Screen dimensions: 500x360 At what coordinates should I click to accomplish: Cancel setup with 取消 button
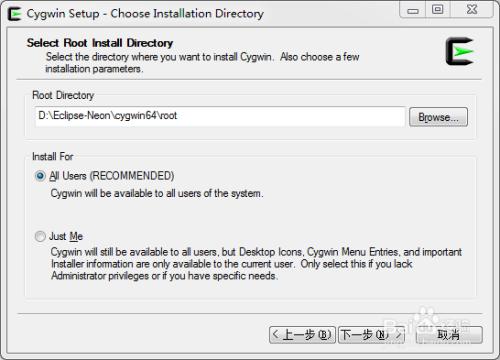pos(449,335)
